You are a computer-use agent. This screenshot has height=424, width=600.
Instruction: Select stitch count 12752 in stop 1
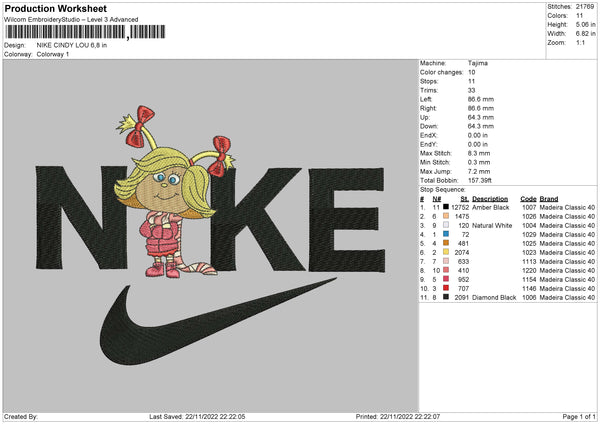click(460, 207)
